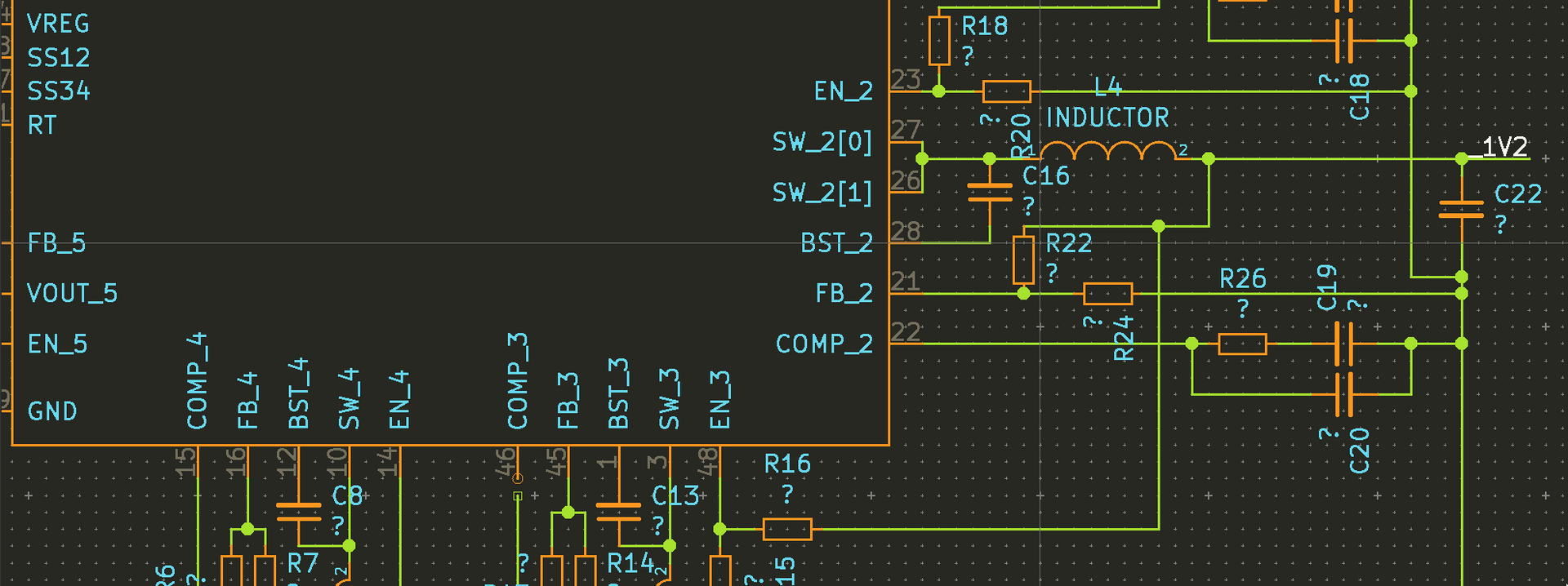The width and height of the screenshot is (1568, 586).
Task: Click the SW_2[0] pin name
Action: [822, 142]
